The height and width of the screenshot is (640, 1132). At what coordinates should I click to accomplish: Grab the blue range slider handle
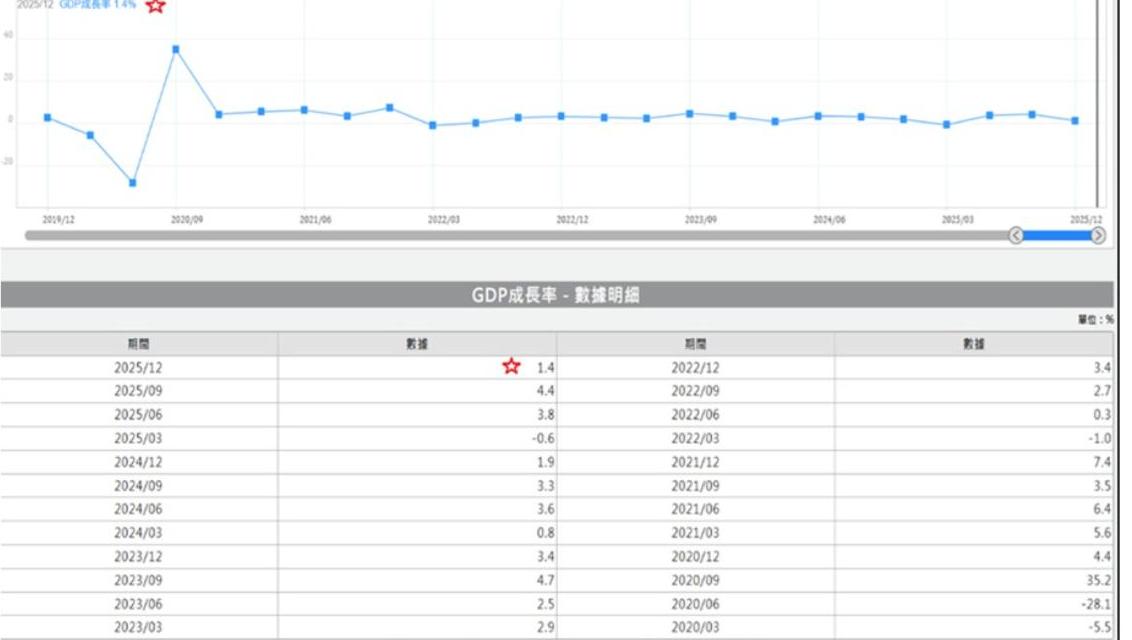pos(1056,236)
